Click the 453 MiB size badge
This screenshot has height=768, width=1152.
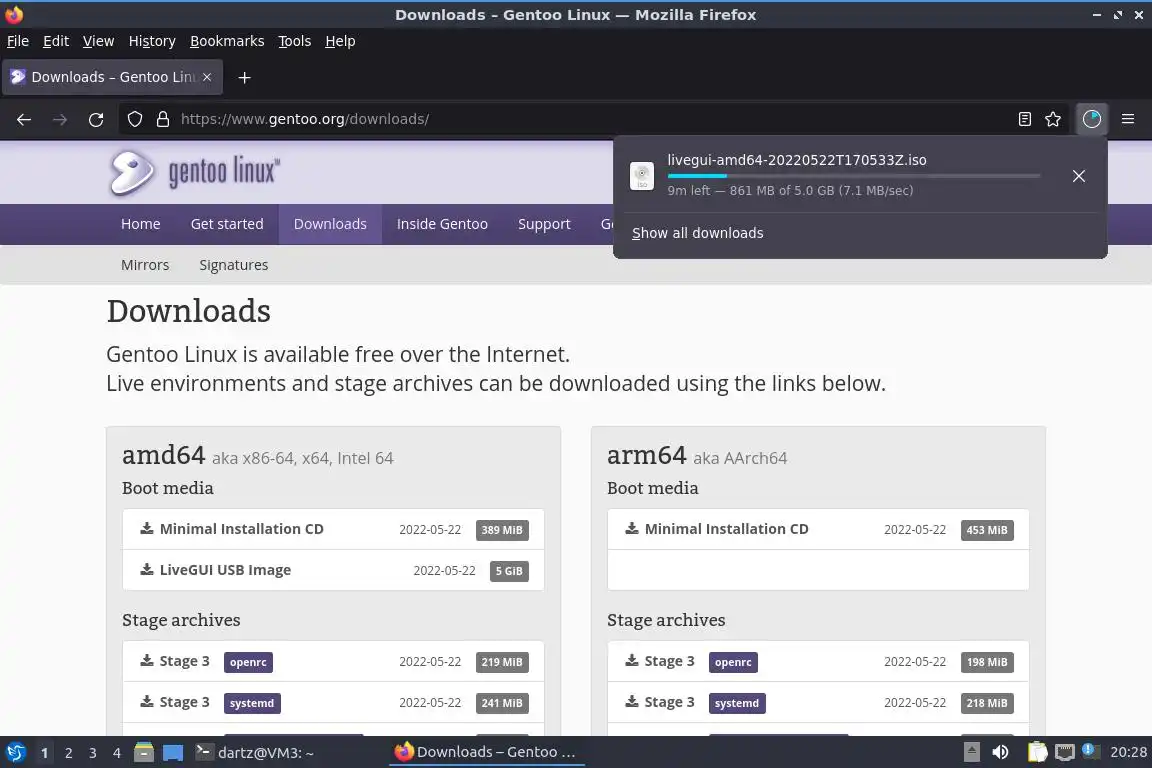pos(987,530)
